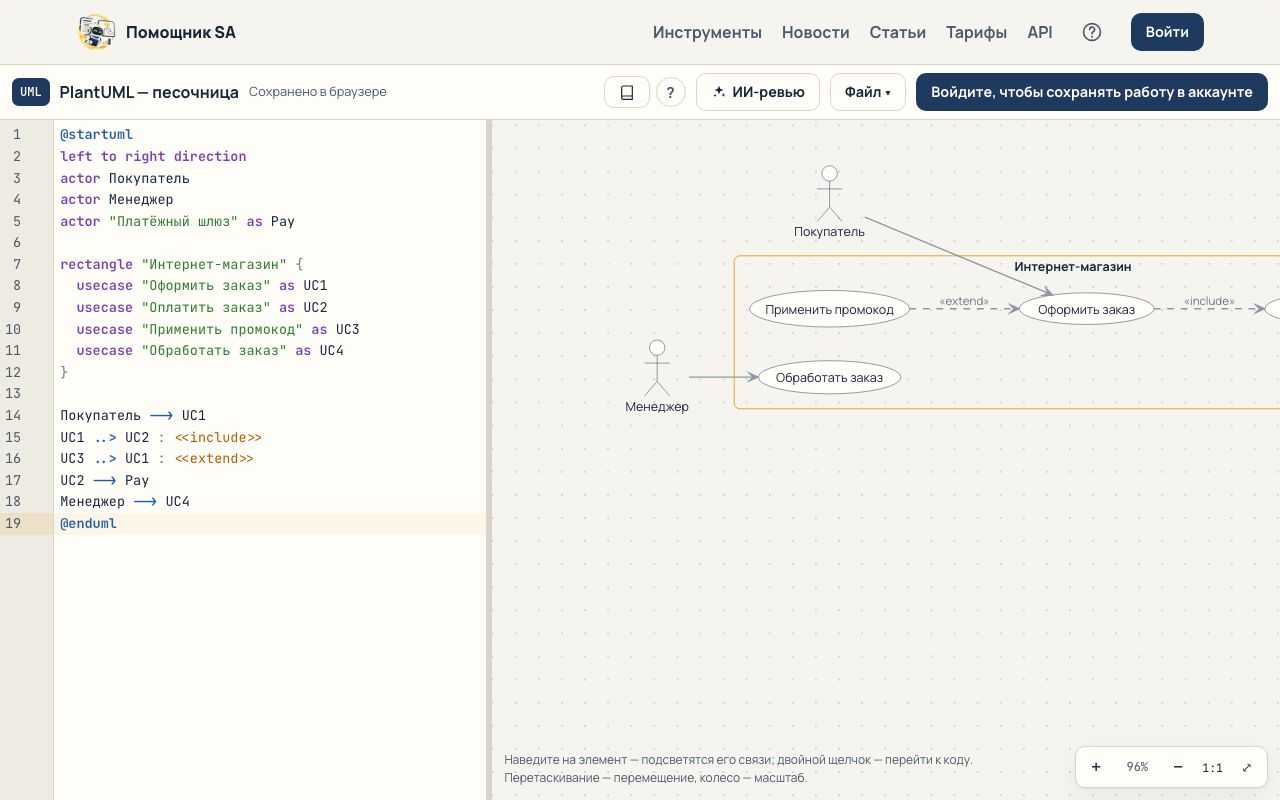Select the 'Применить промокод' use case ellipse

click(829, 309)
